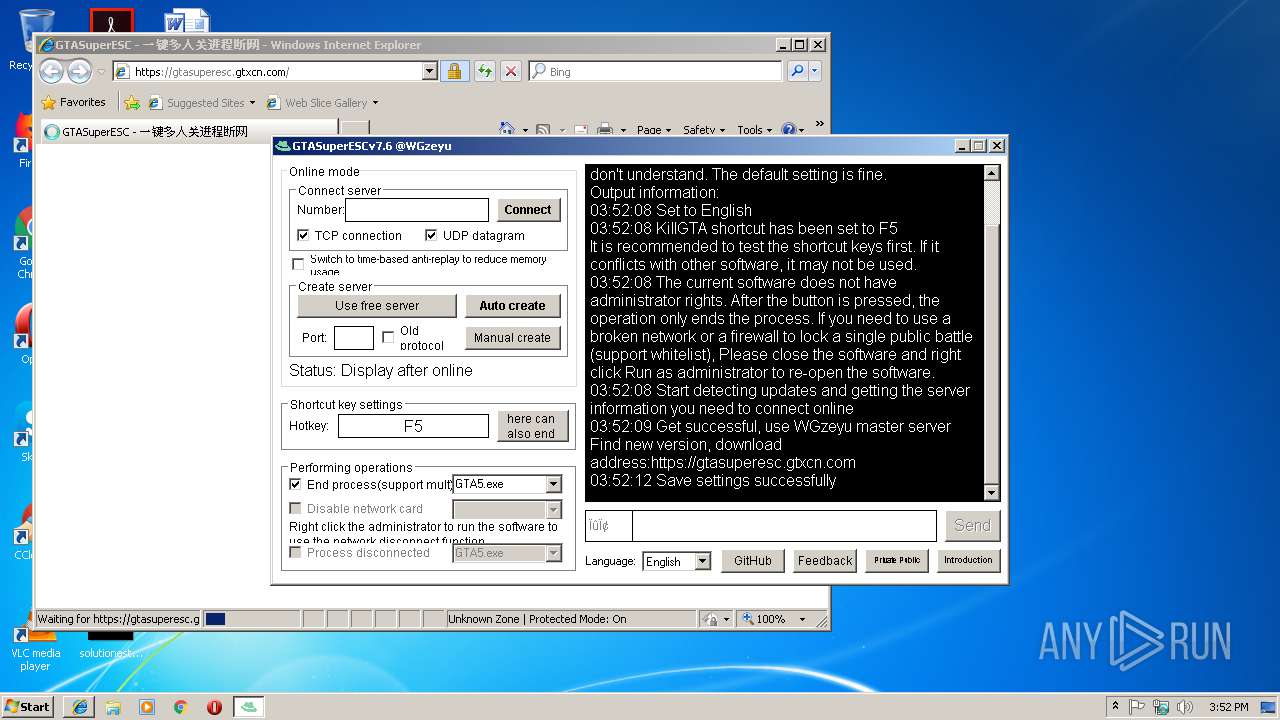Click the log panel scrollbar up arrow
This screenshot has height=720, width=1280.
pyautogui.click(x=992, y=173)
